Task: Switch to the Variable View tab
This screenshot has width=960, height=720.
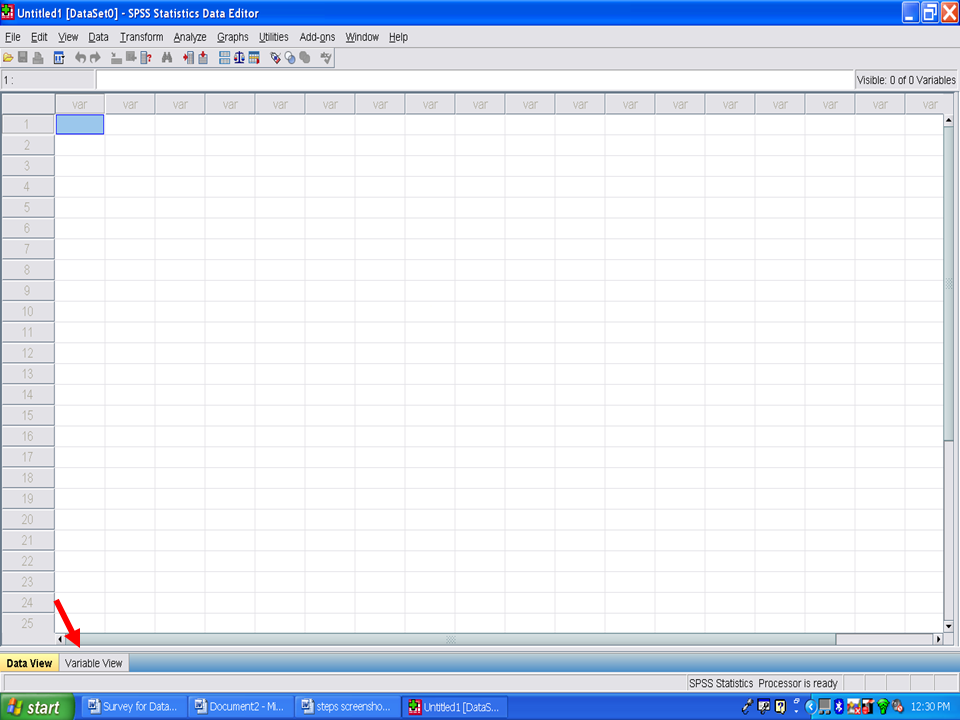Action: [94, 663]
